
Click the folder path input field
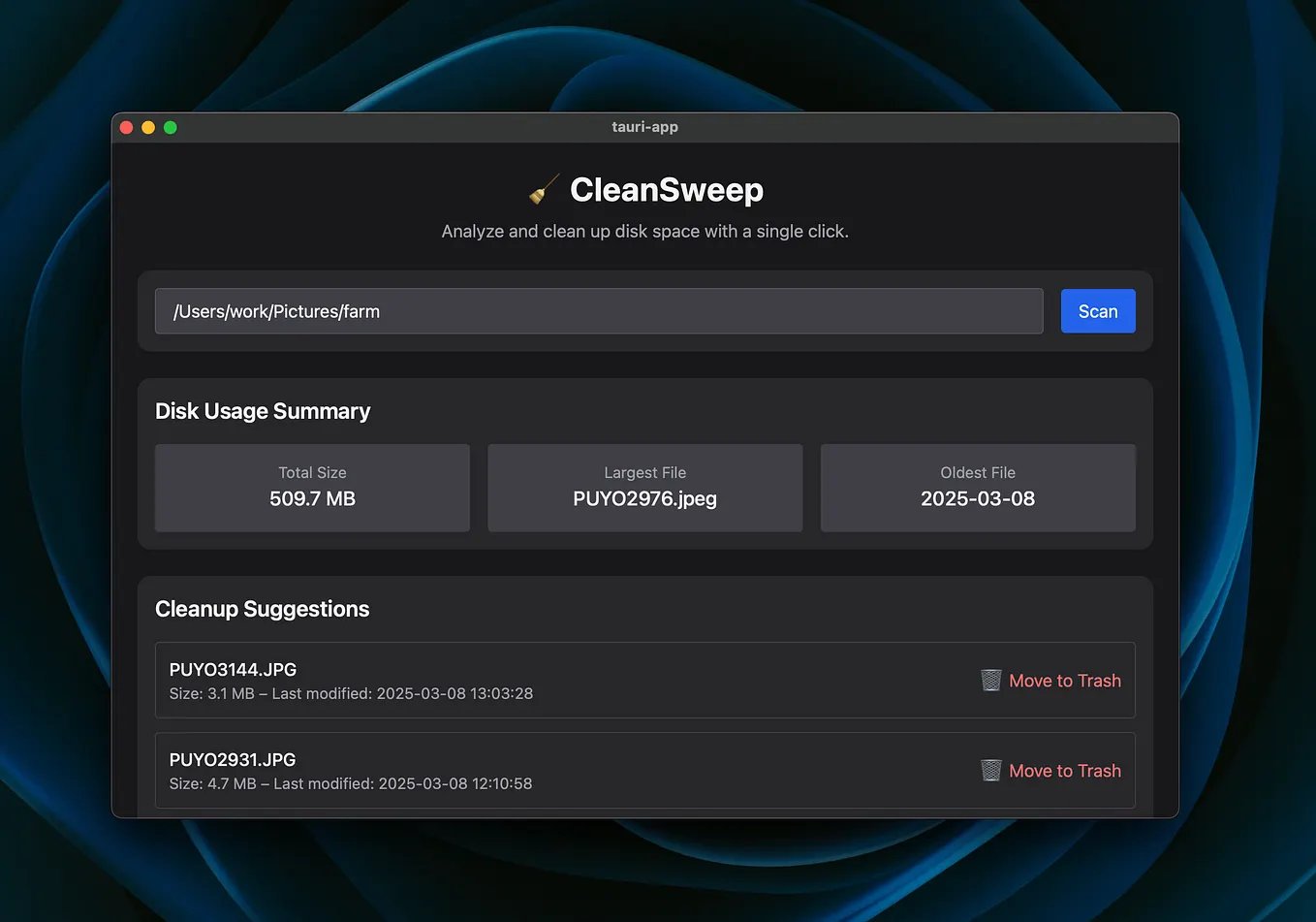point(599,311)
